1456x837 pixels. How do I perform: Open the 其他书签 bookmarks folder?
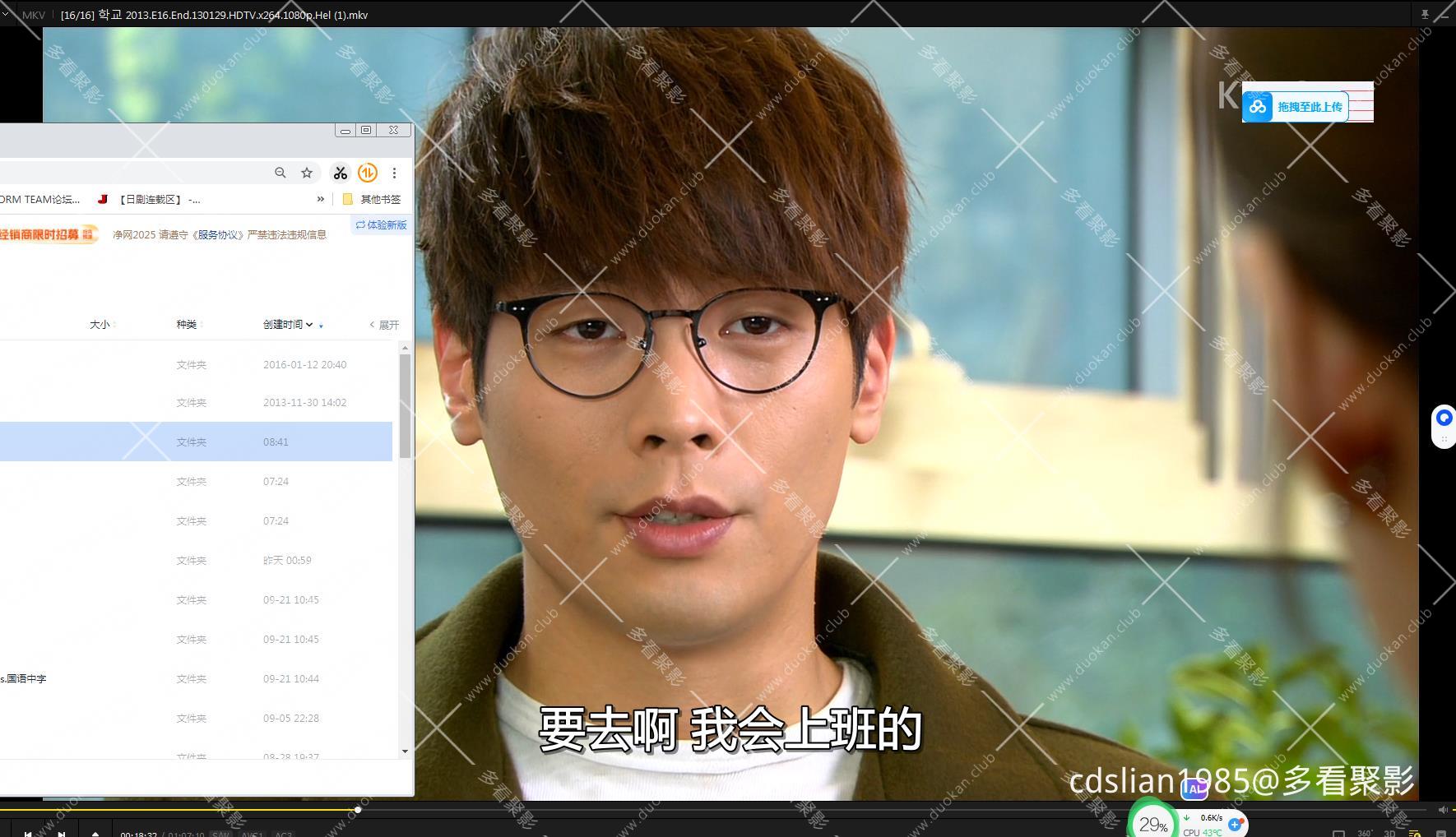point(371,199)
